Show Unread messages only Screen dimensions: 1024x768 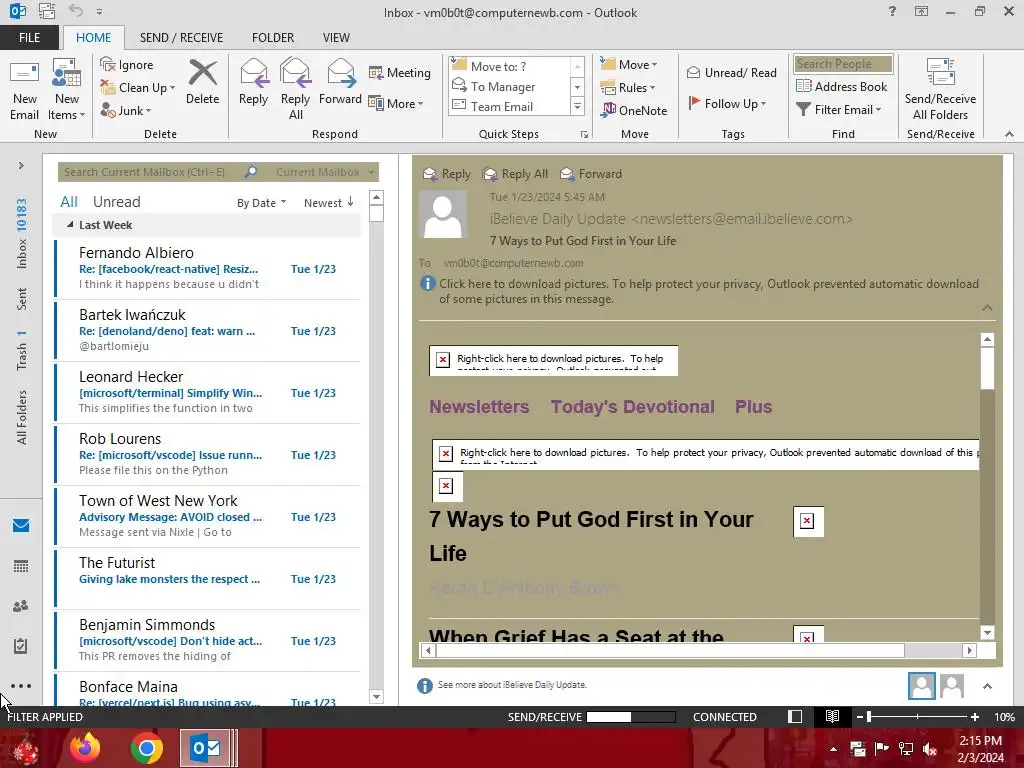tap(116, 202)
